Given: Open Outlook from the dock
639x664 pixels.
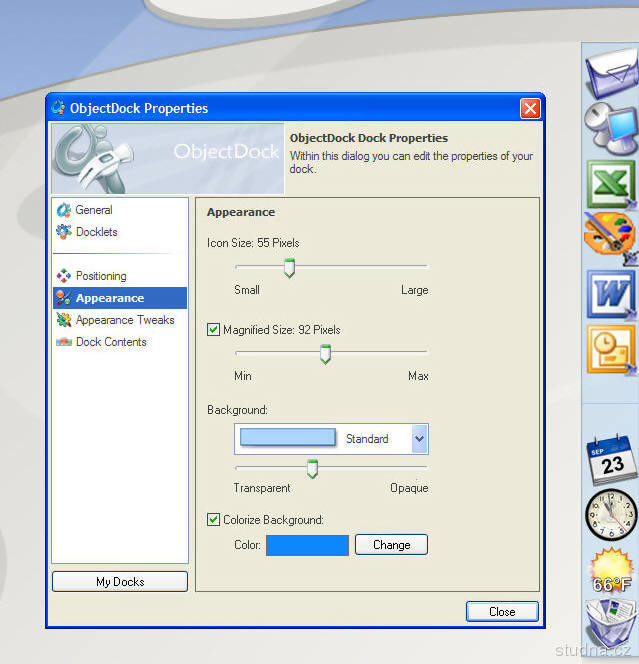Looking at the screenshot, I should click(x=612, y=349).
